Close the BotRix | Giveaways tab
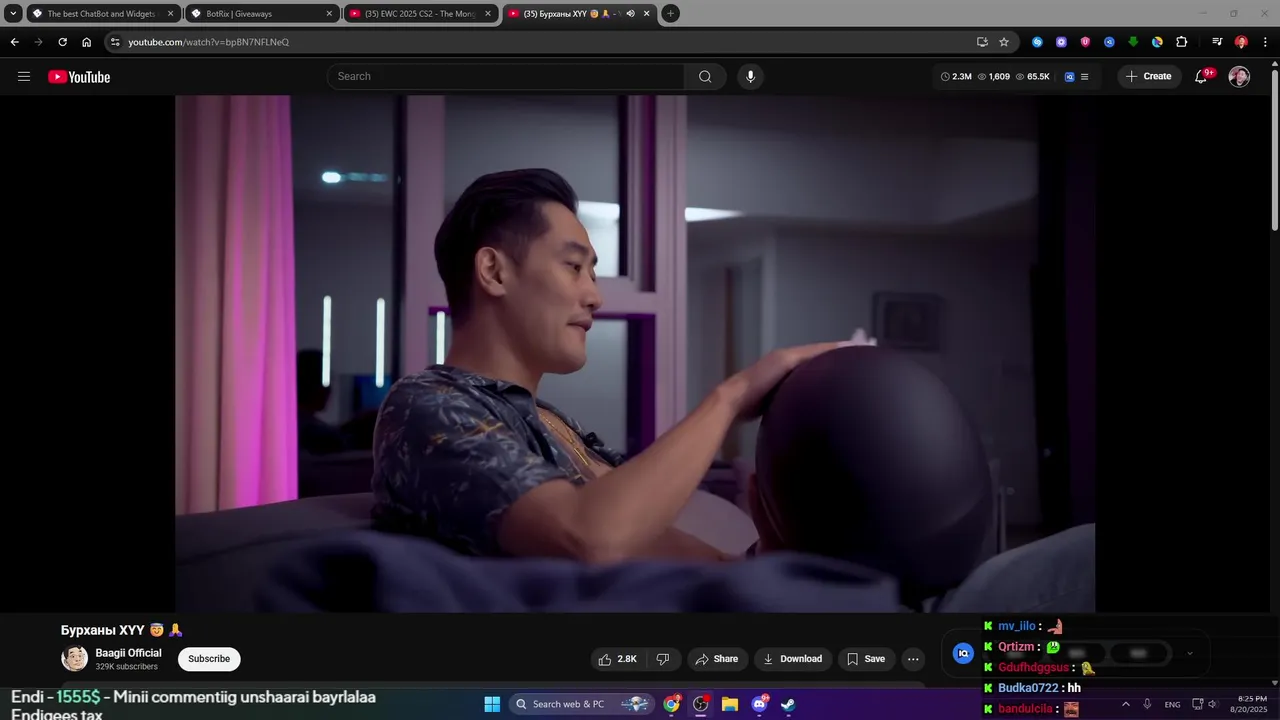The width and height of the screenshot is (1280, 720). 330,14
